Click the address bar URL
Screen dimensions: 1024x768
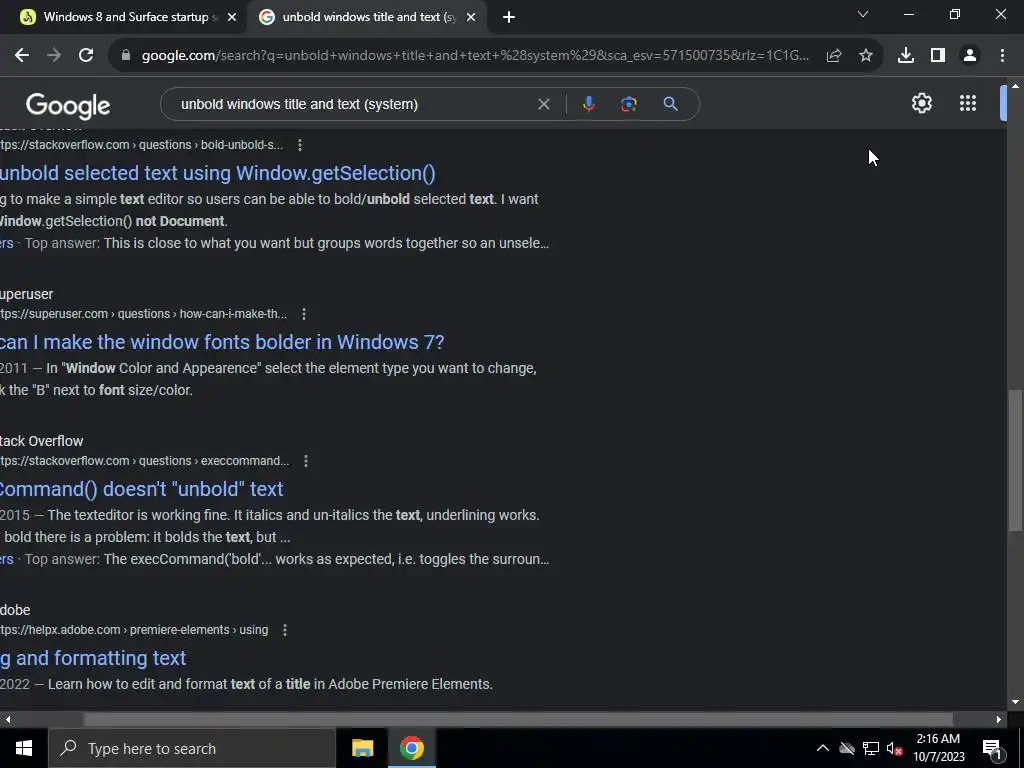pyautogui.click(x=475, y=56)
